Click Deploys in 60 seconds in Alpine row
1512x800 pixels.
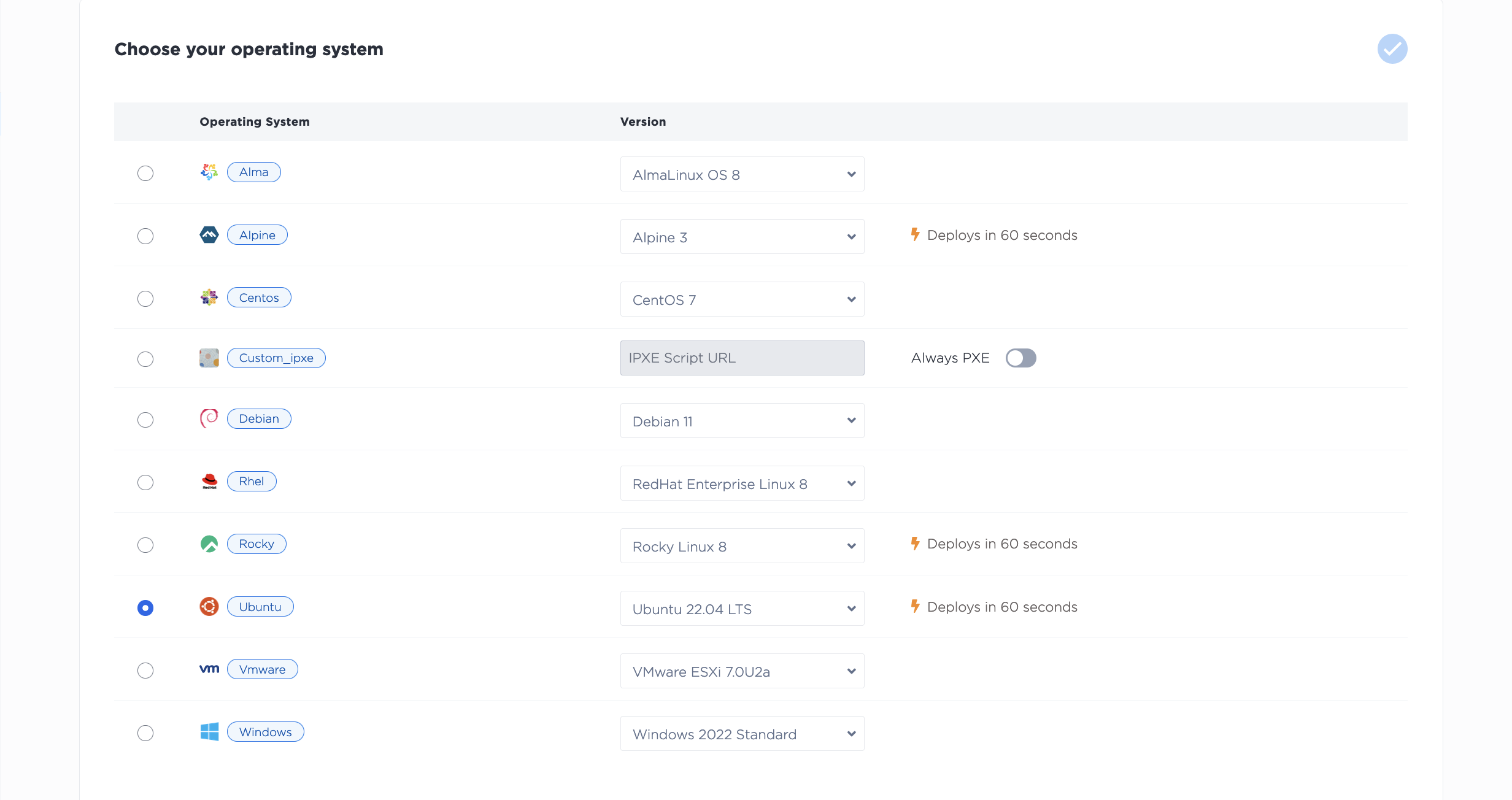pos(1002,235)
